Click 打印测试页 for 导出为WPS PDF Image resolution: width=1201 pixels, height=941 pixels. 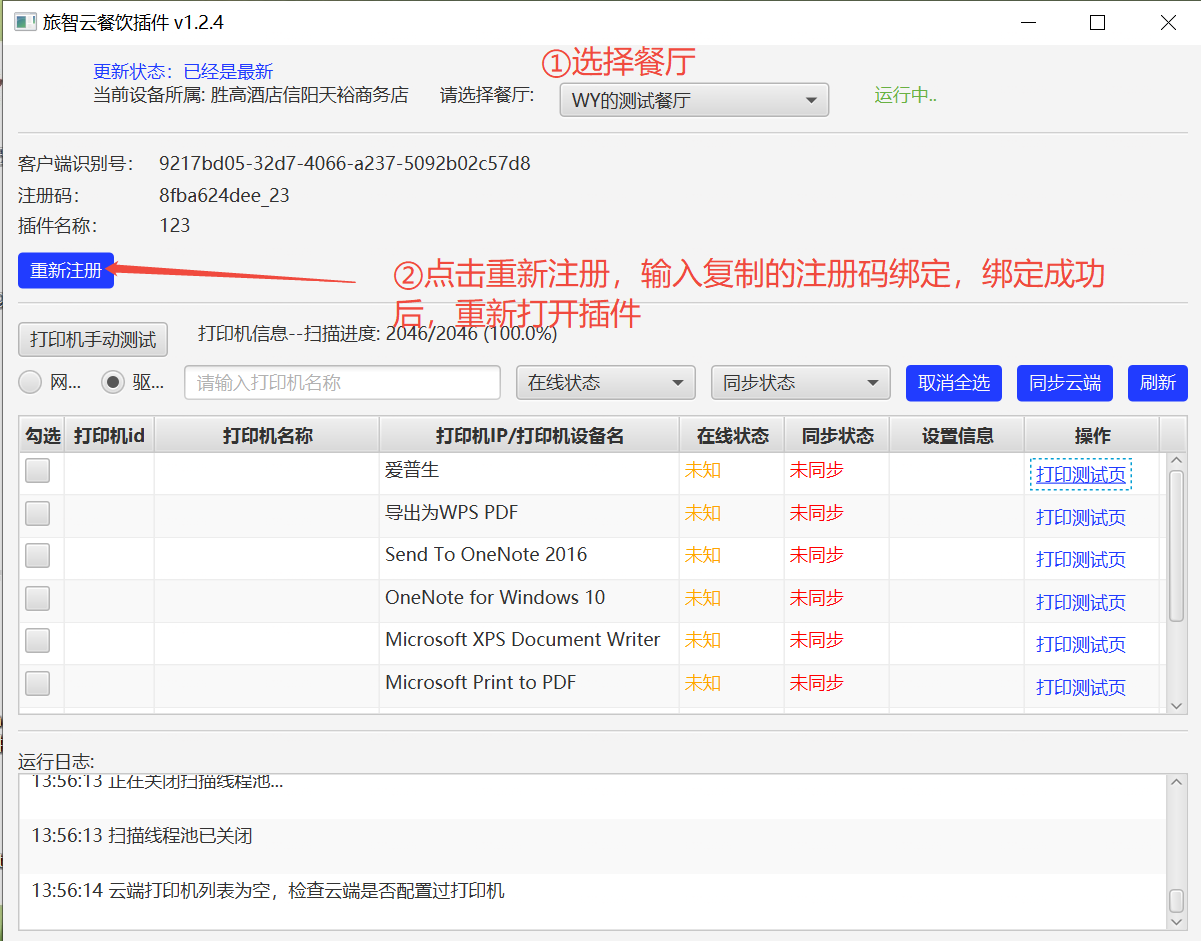pos(1081,518)
